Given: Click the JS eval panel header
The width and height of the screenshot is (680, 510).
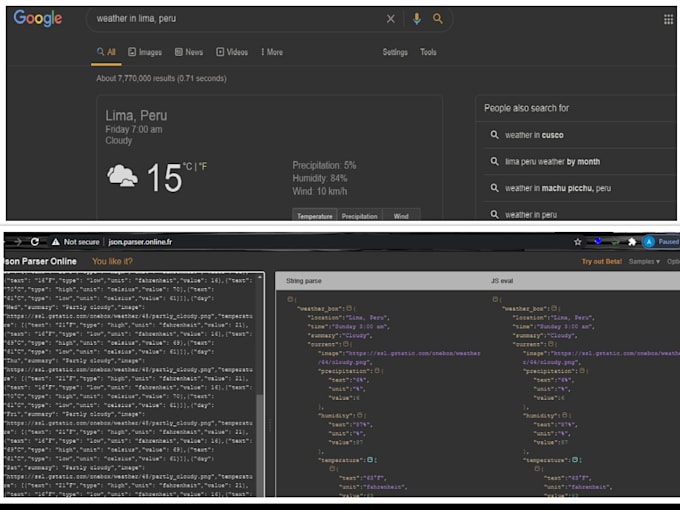Looking at the screenshot, I should (502, 281).
